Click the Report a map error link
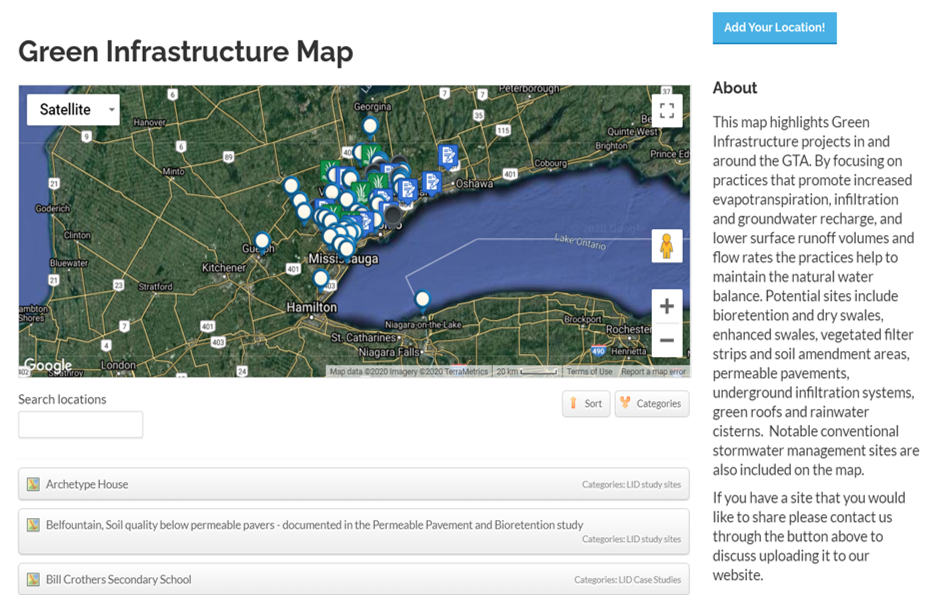 pyautogui.click(x=653, y=372)
